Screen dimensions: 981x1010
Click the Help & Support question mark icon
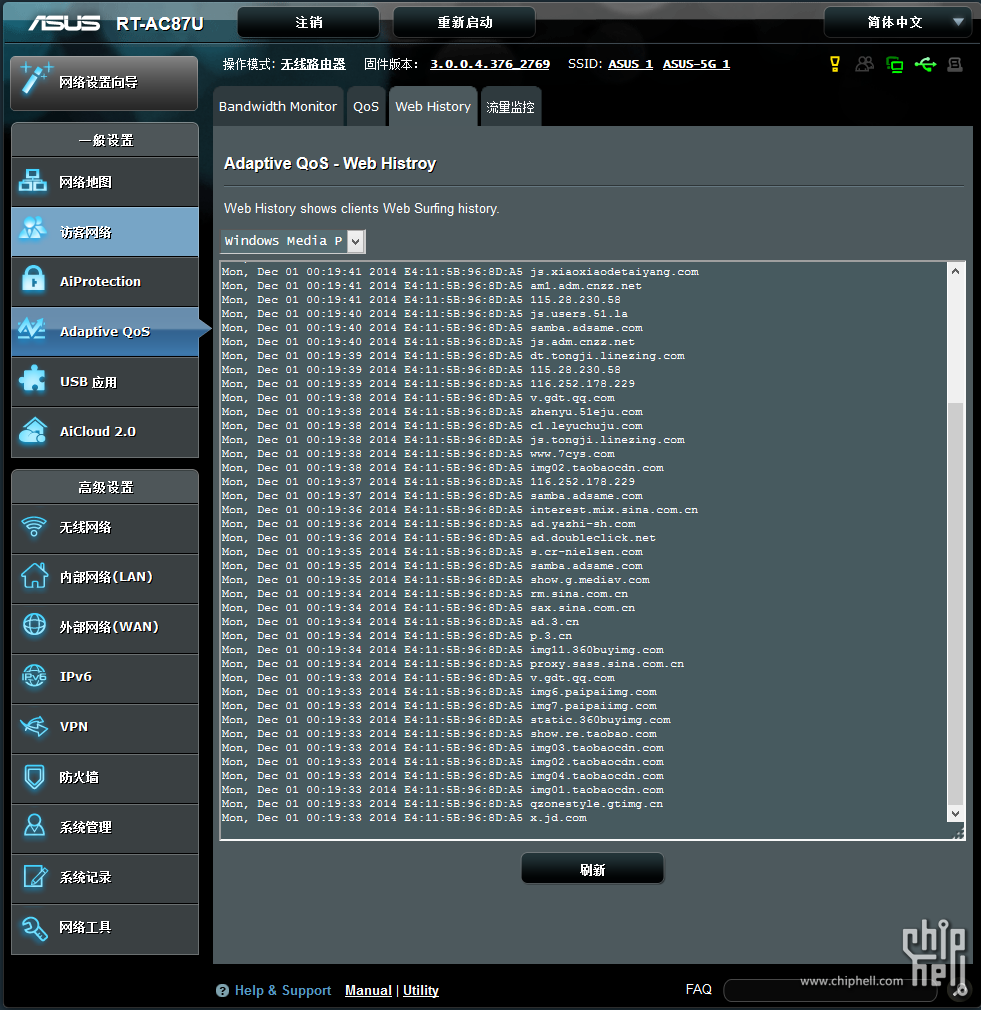(x=222, y=991)
